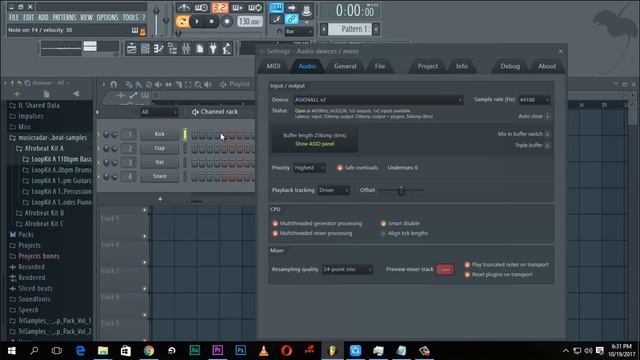Click the metronome icon in toolbar
This screenshot has width=640, height=360.
(183, 7)
